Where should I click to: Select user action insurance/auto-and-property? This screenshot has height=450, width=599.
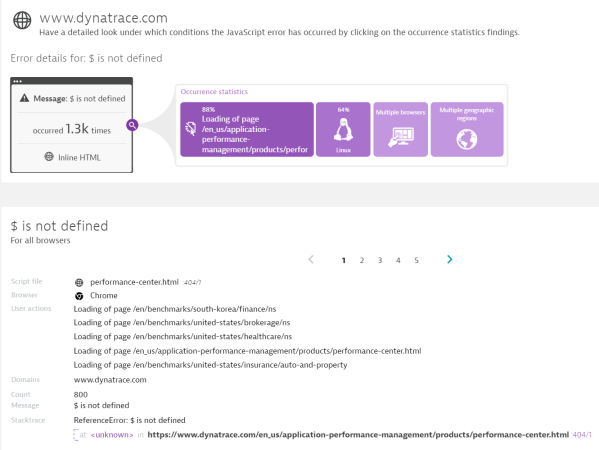[x=210, y=365]
